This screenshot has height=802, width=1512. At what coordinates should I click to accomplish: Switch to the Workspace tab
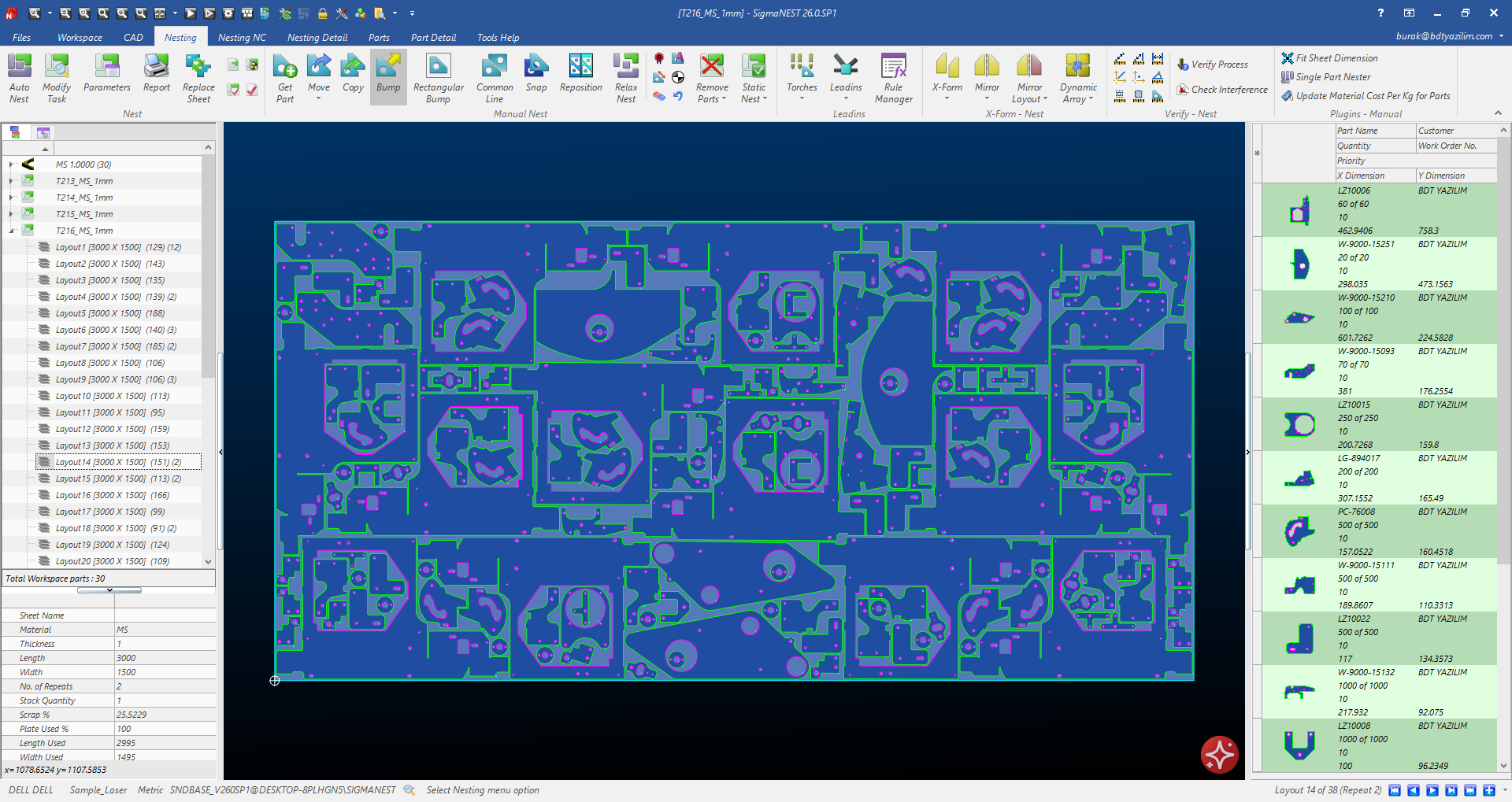point(80,37)
